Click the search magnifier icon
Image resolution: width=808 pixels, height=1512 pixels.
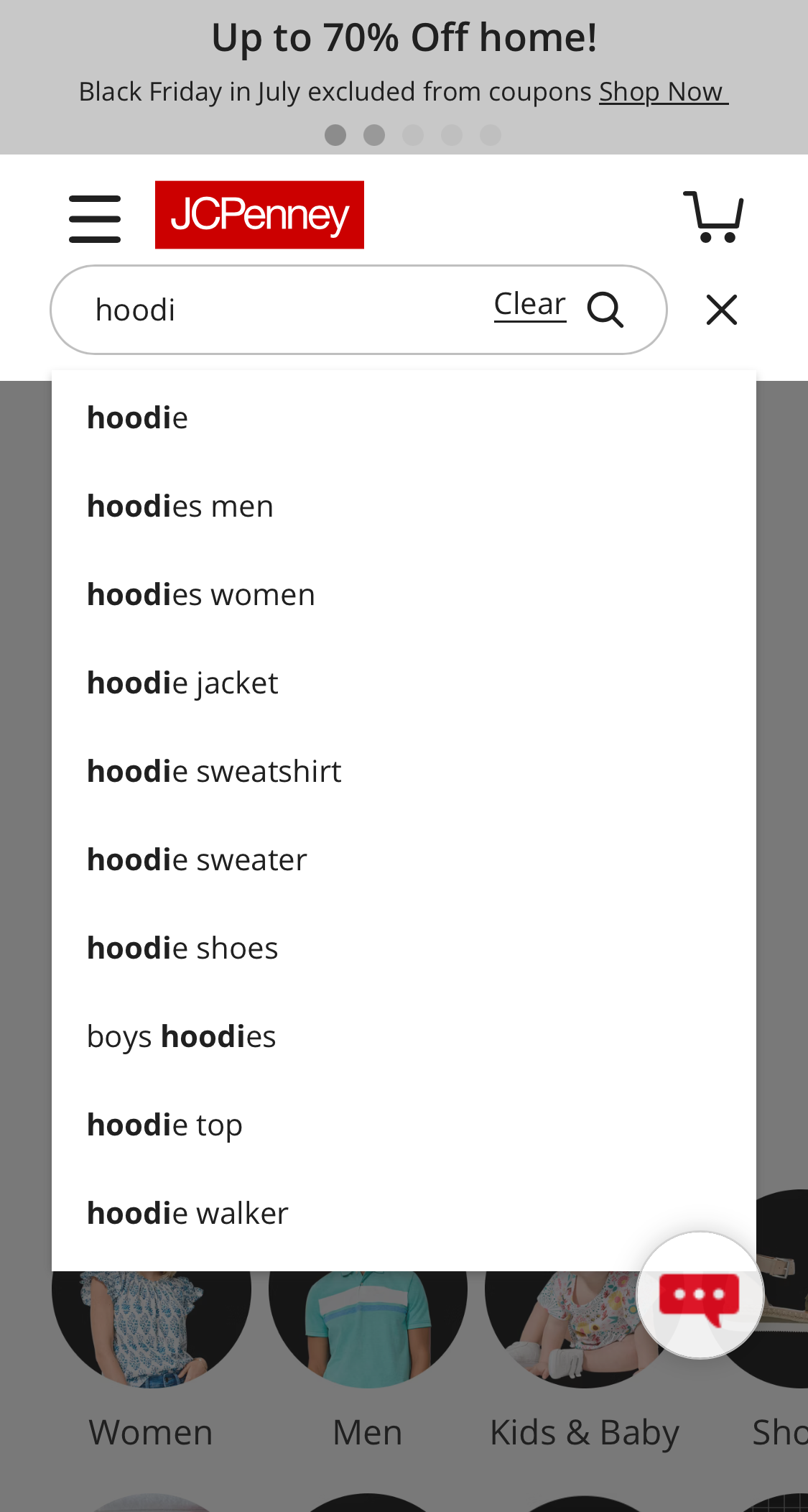(607, 309)
